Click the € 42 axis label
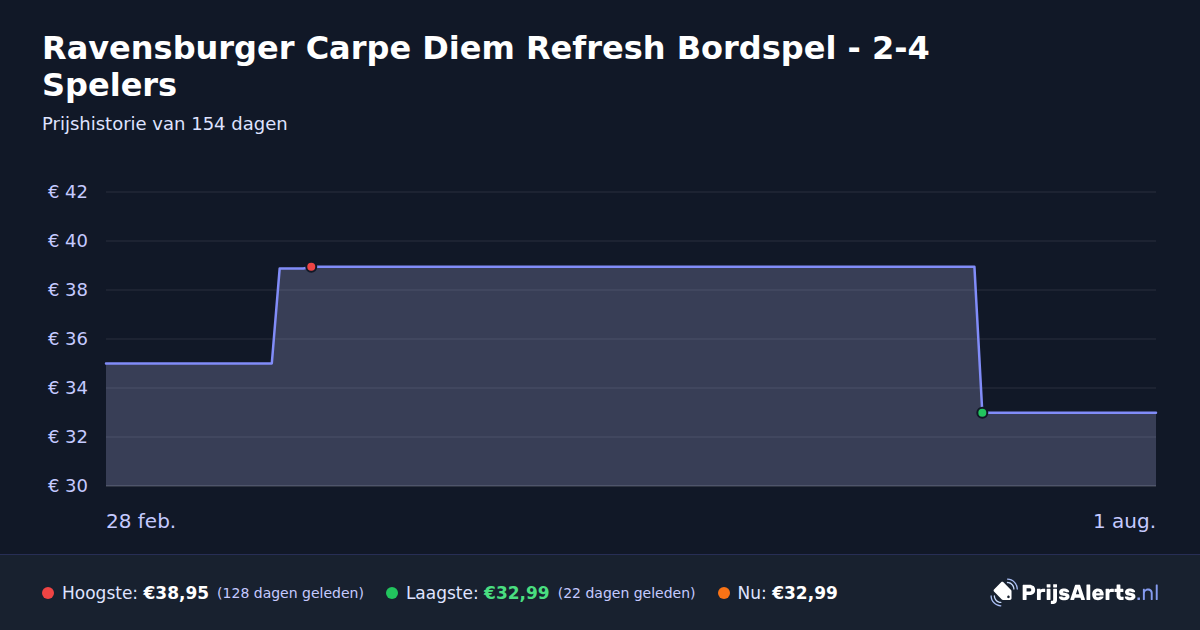 [68, 192]
